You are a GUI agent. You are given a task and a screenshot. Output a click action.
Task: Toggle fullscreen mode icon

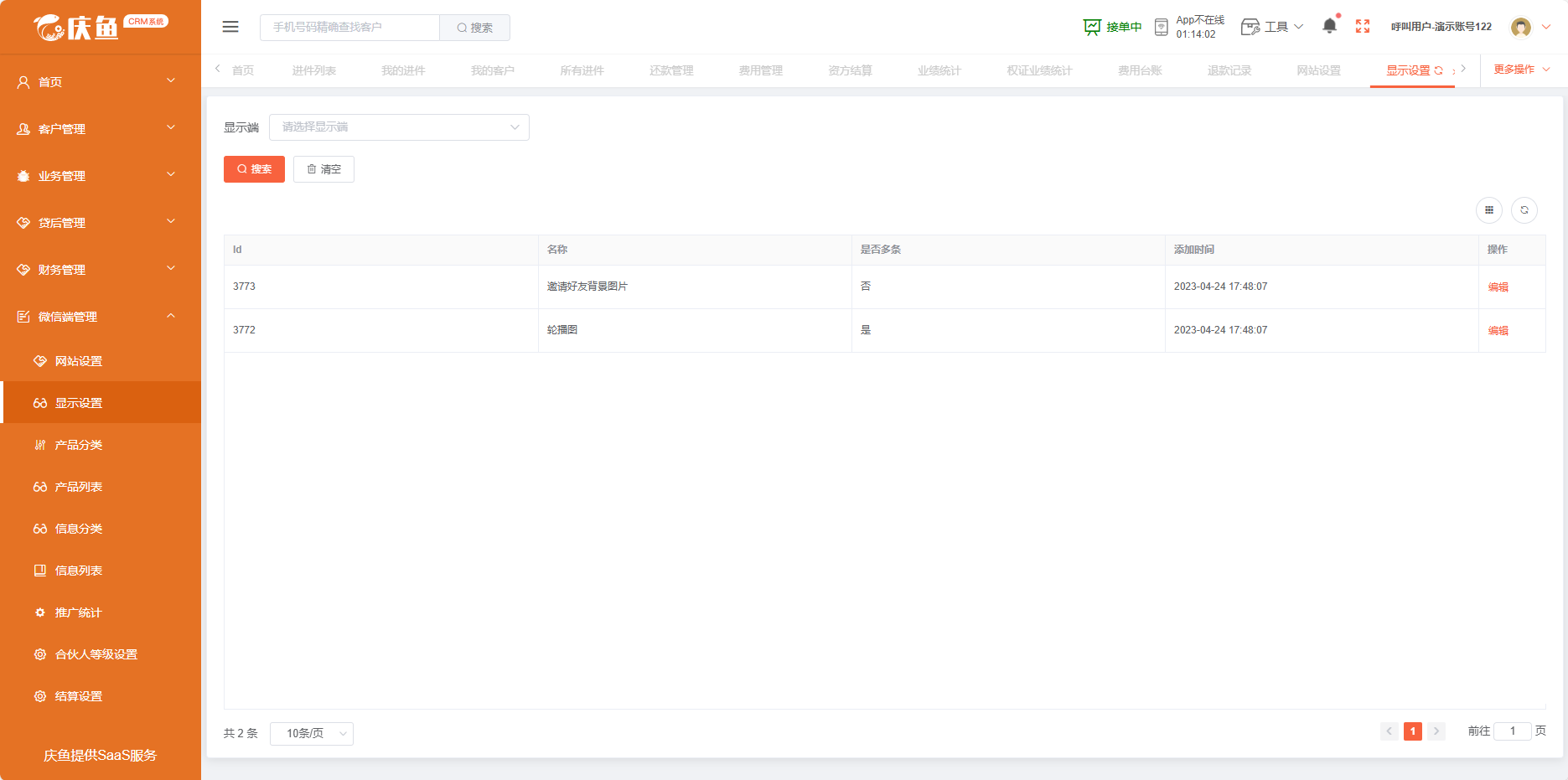1363,27
